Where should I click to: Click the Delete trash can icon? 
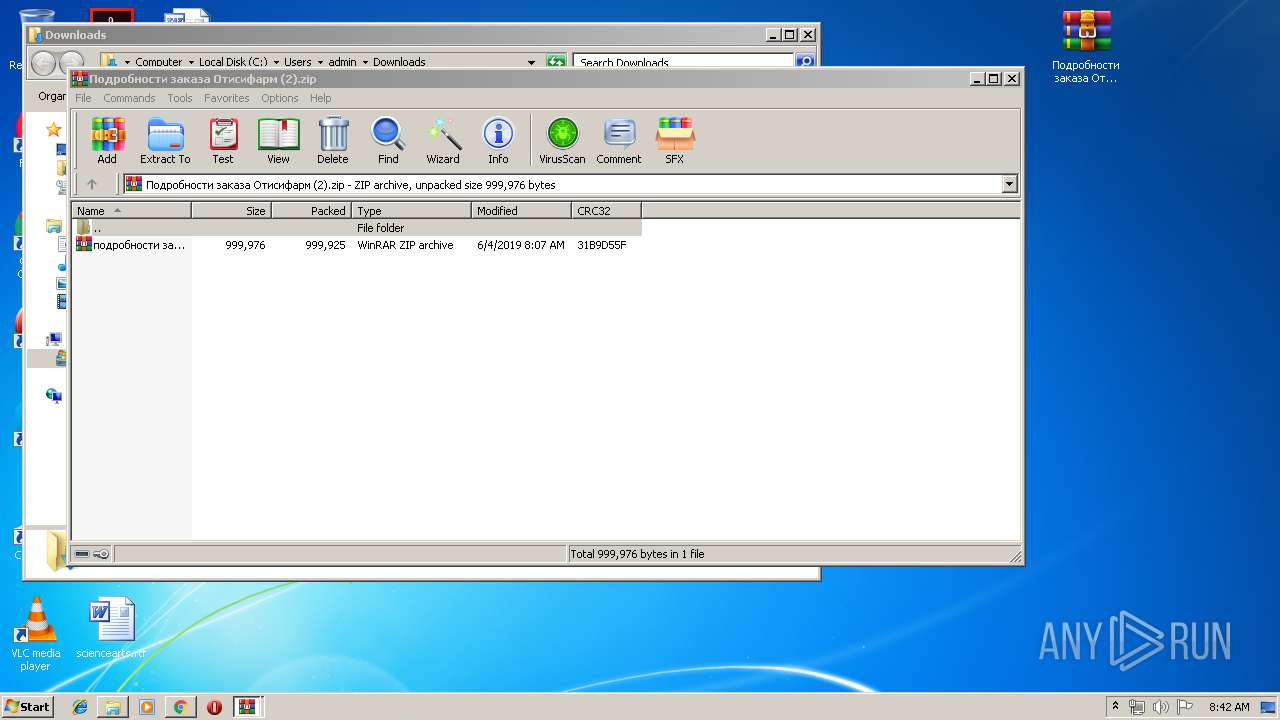[333, 141]
